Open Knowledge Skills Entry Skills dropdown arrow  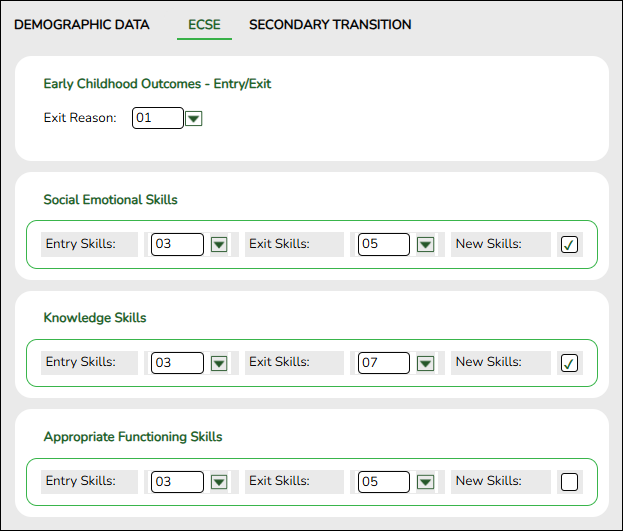pos(219,363)
